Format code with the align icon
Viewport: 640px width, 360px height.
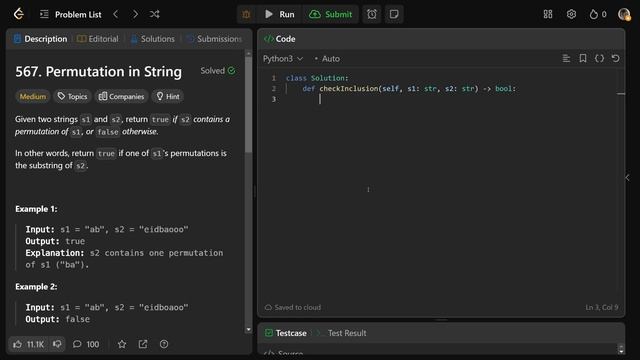coord(566,58)
